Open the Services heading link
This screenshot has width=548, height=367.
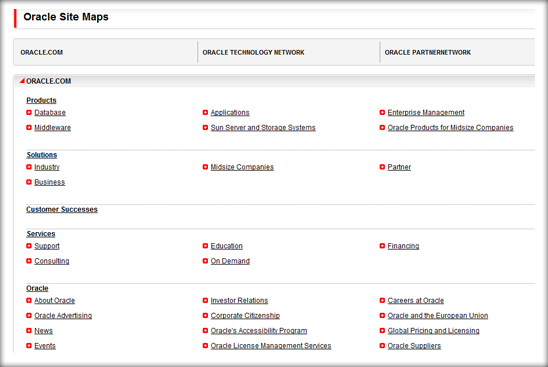tap(41, 234)
